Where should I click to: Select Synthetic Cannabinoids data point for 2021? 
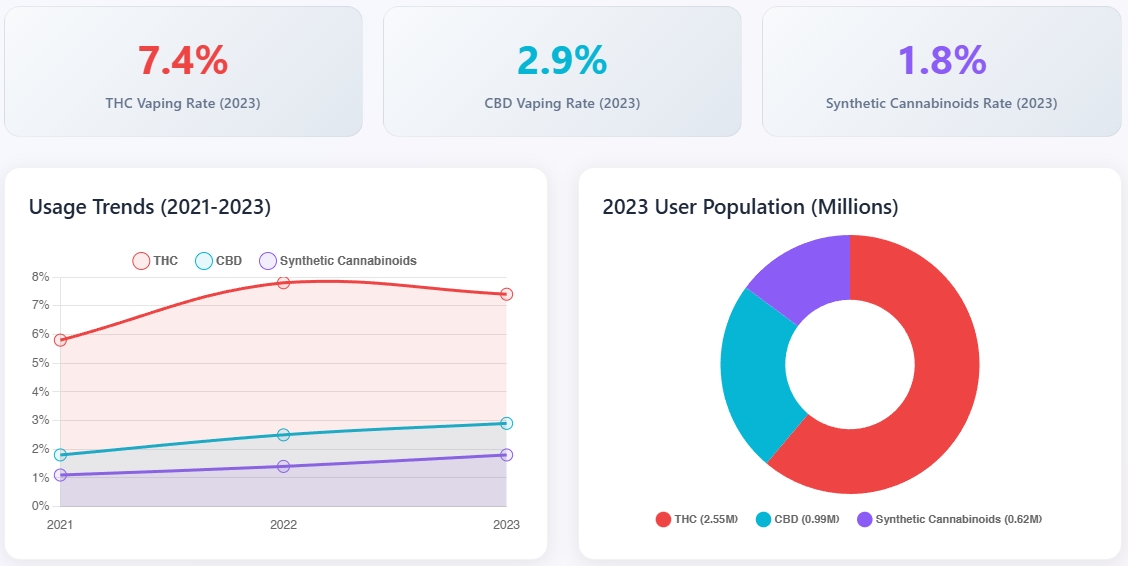click(60, 475)
